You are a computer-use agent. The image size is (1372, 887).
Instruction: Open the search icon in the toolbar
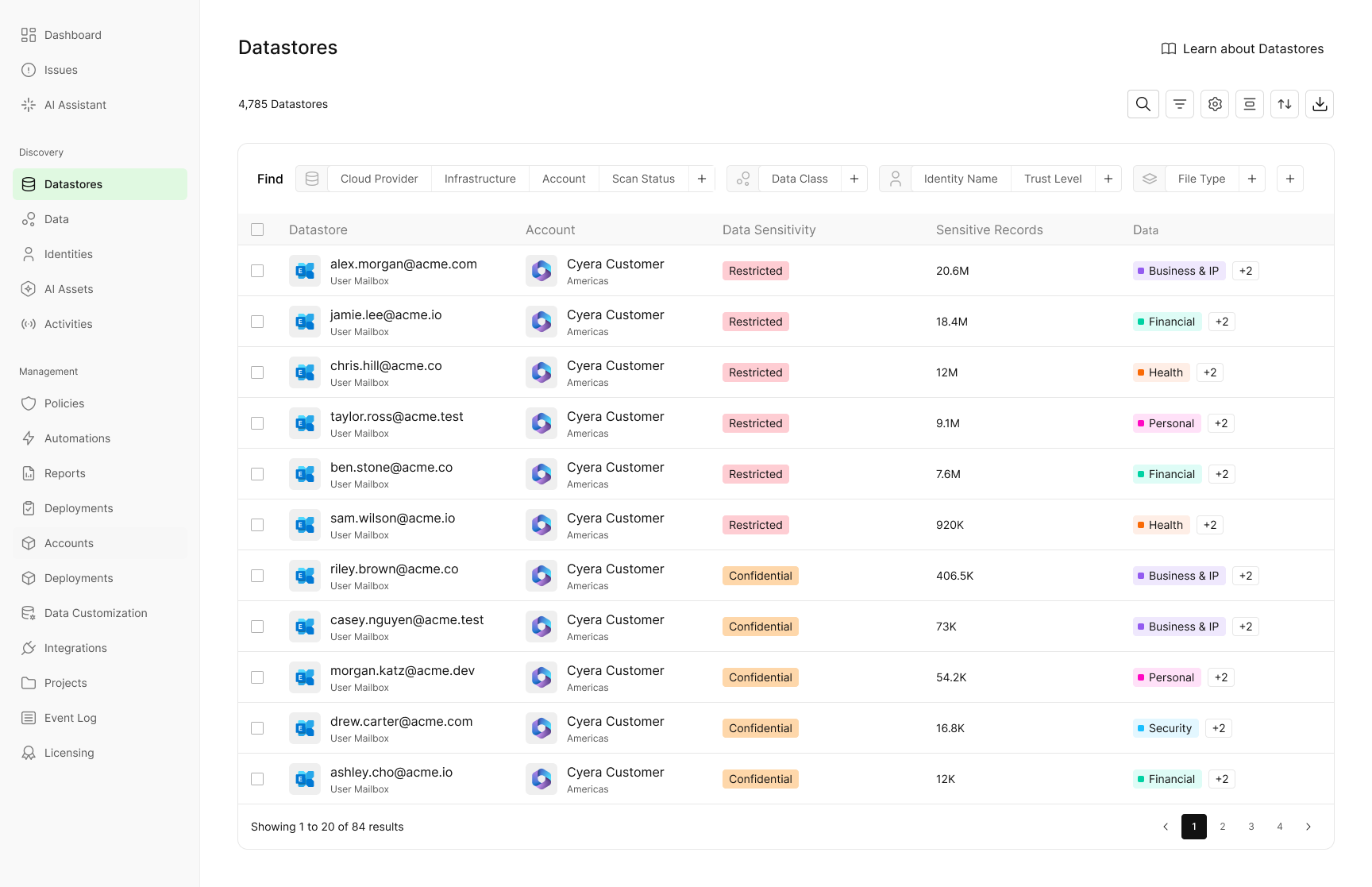pyautogui.click(x=1143, y=104)
